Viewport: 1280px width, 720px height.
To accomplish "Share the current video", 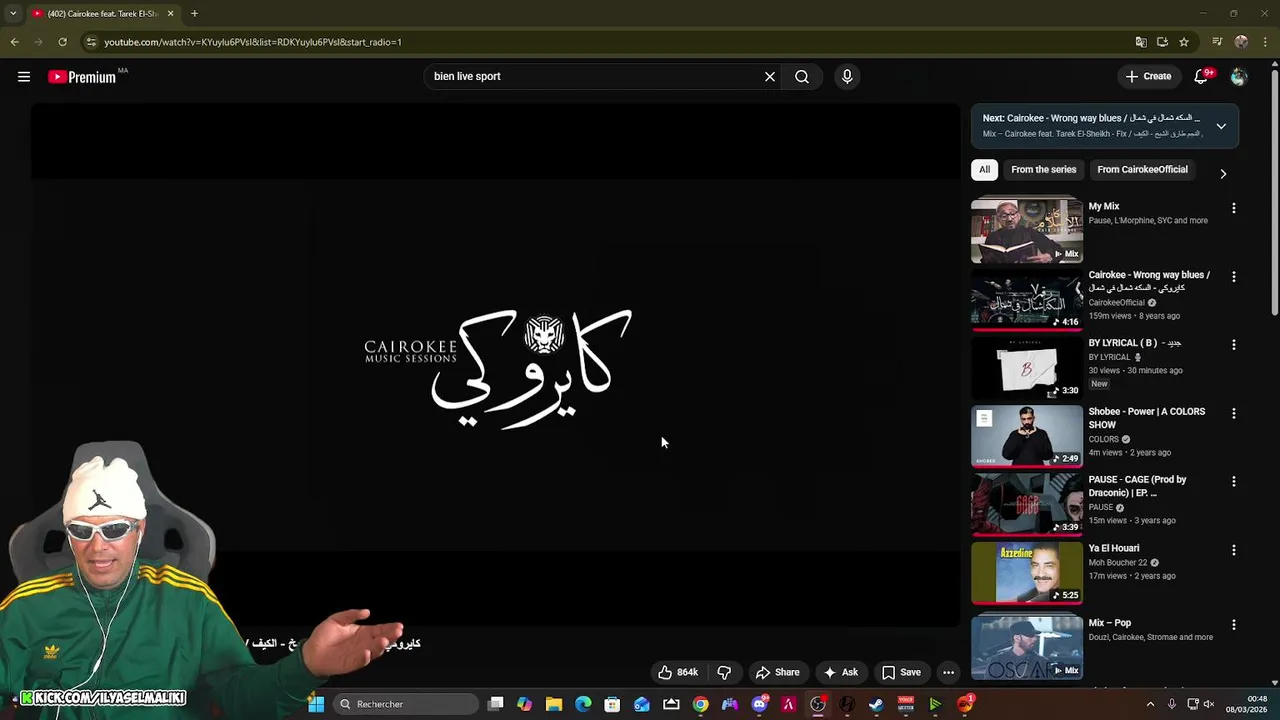I will click(x=778, y=672).
